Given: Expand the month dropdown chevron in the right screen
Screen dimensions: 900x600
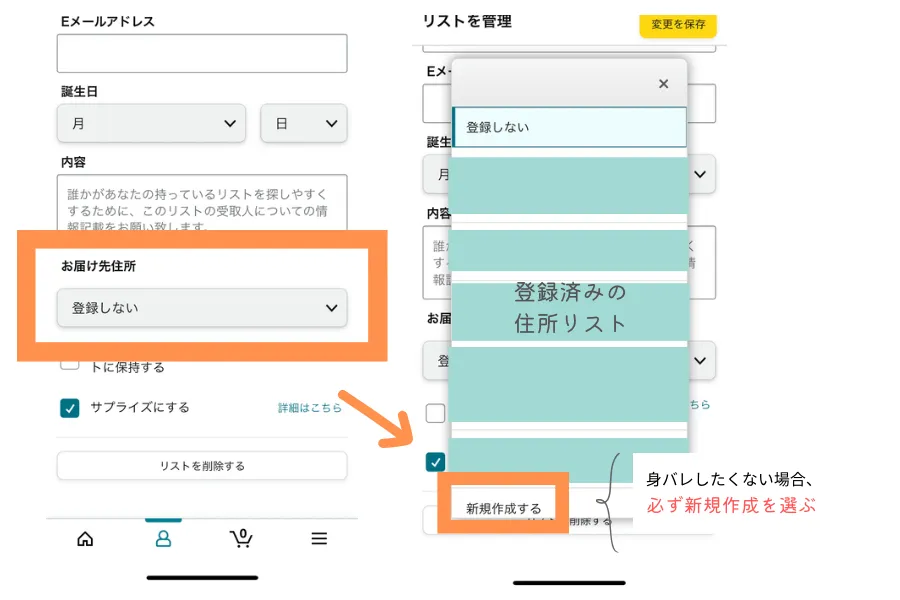Looking at the screenshot, I should pos(700,174).
